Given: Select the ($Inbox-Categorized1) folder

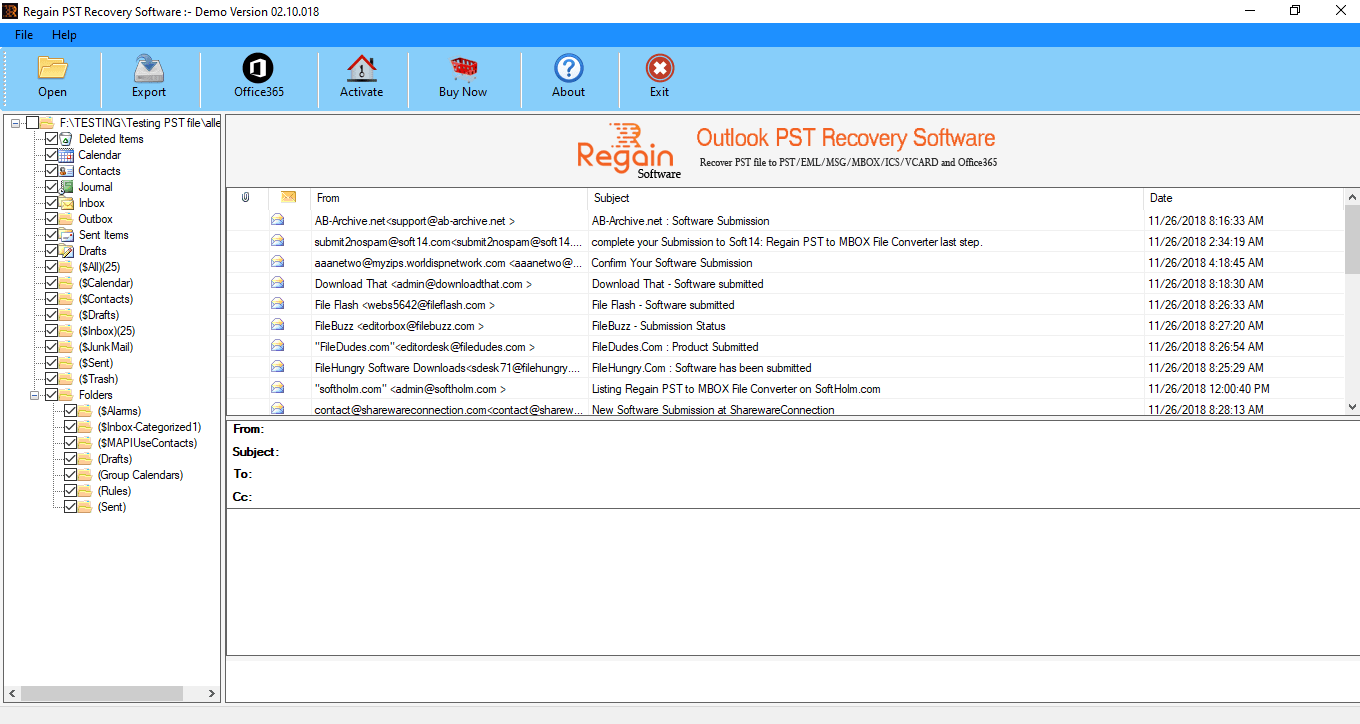Looking at the screenshot, I should click(x=149, y=427).
